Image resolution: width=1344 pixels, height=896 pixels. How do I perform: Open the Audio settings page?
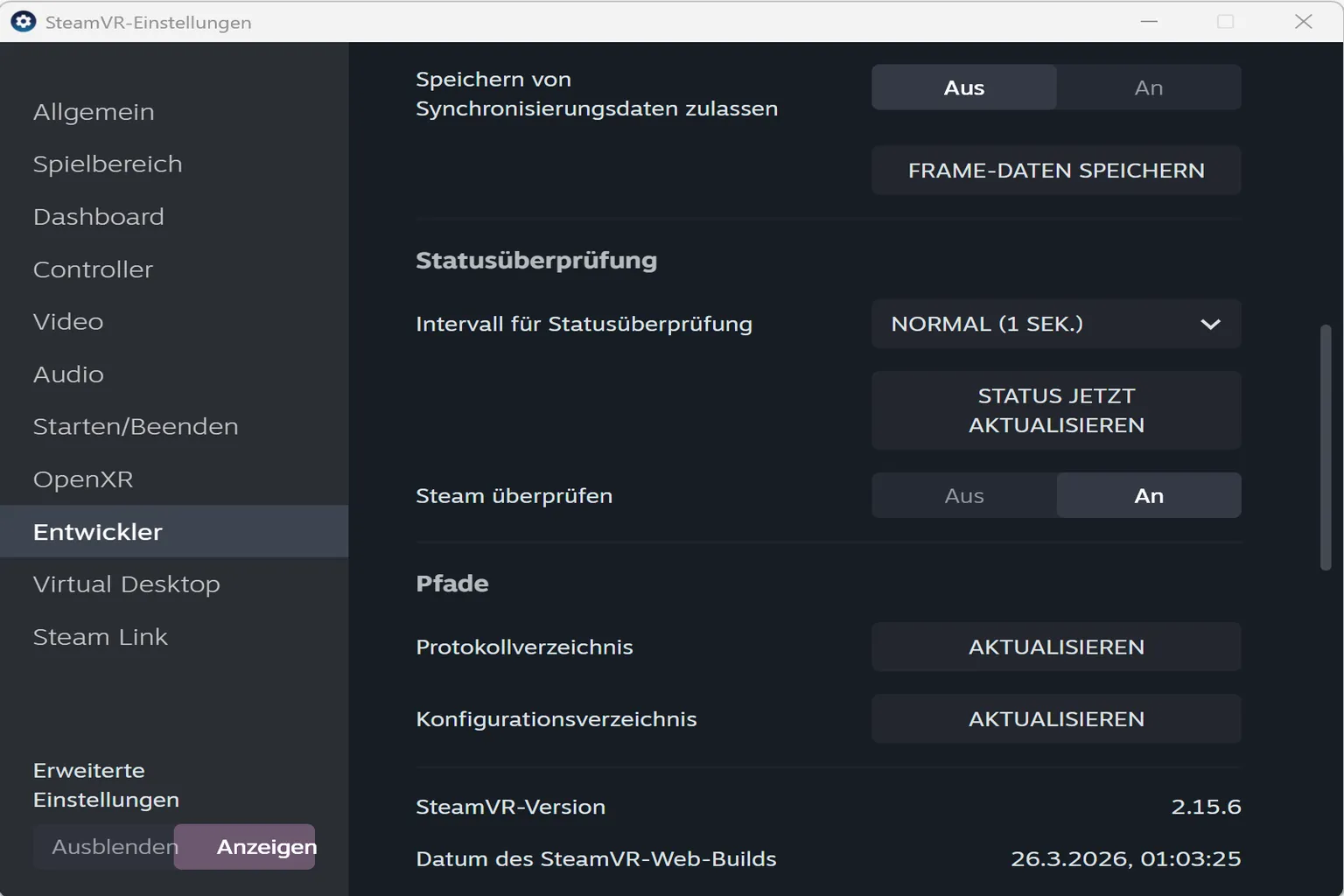tap(174, 374)
